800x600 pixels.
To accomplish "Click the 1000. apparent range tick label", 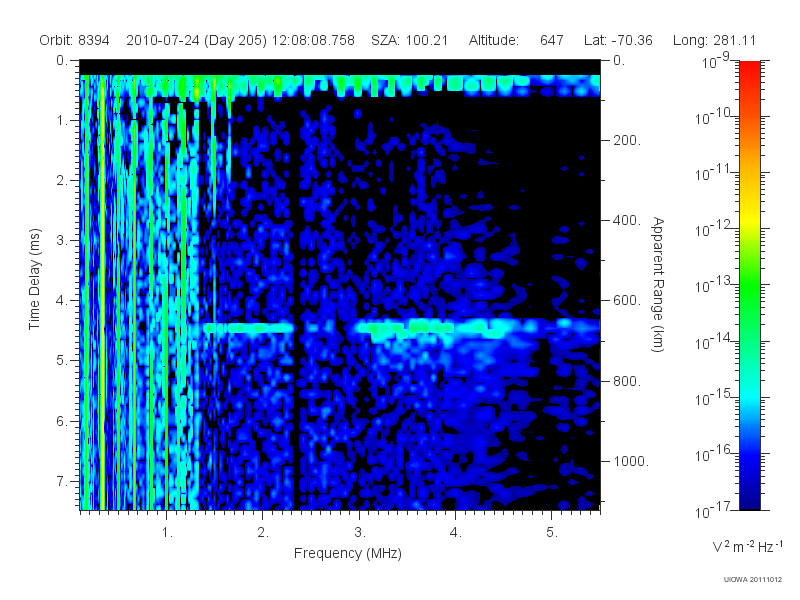I will tap(631, 461).
